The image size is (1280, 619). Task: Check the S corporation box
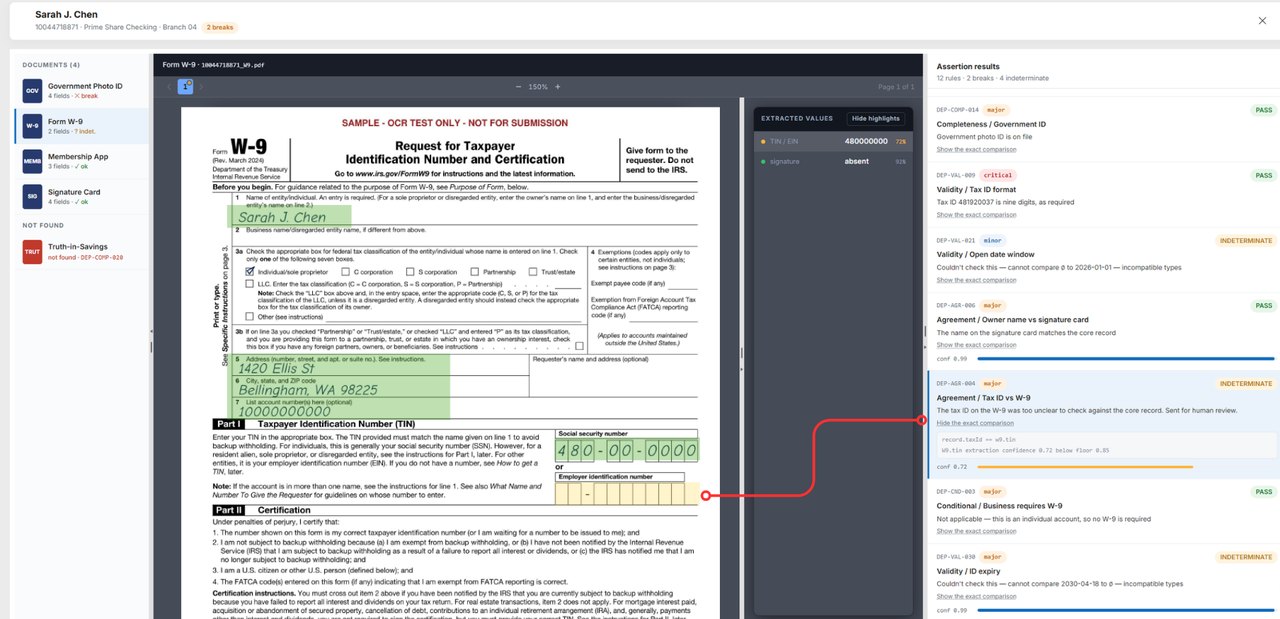click(x=410, y=272)
